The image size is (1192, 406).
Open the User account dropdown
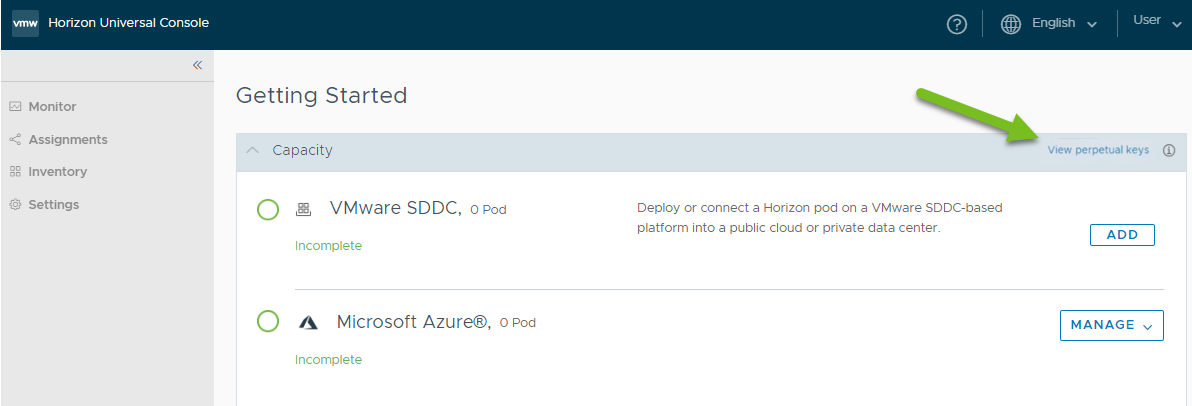[1157, 21]
